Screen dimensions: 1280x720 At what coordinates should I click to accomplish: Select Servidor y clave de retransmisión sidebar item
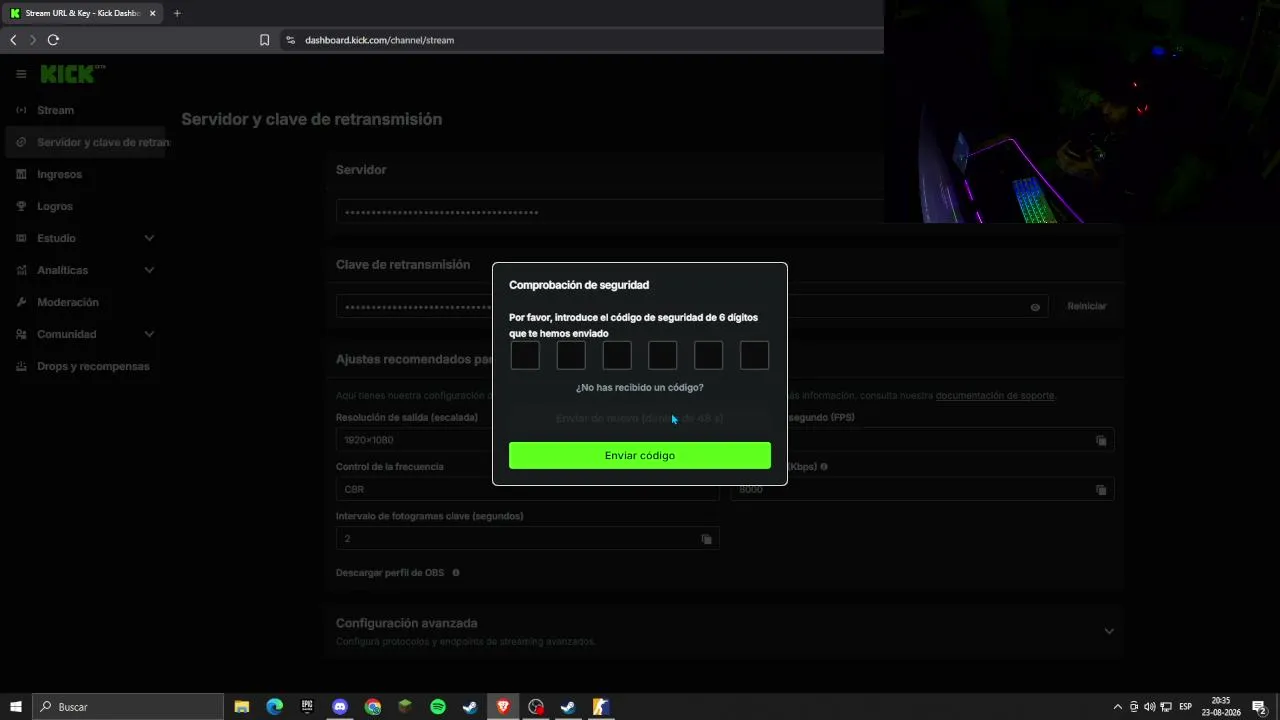(86, 142)
